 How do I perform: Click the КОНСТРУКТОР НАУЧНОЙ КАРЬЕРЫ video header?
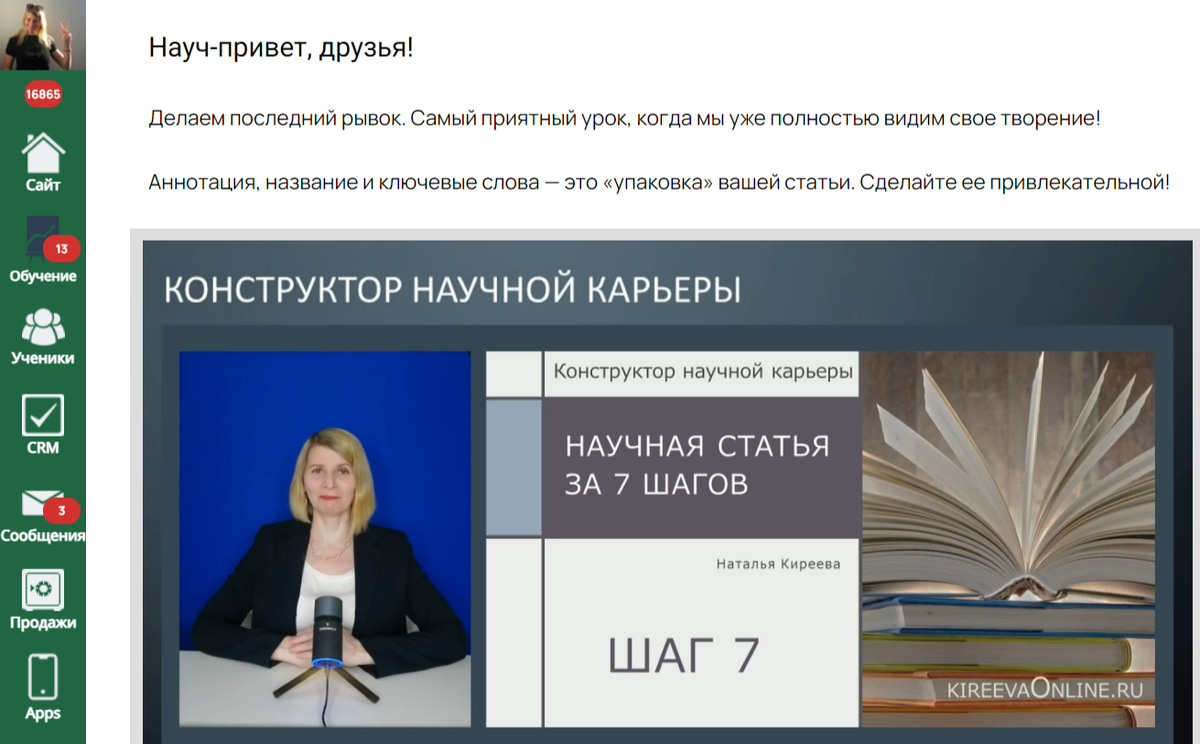pos(452,290)
